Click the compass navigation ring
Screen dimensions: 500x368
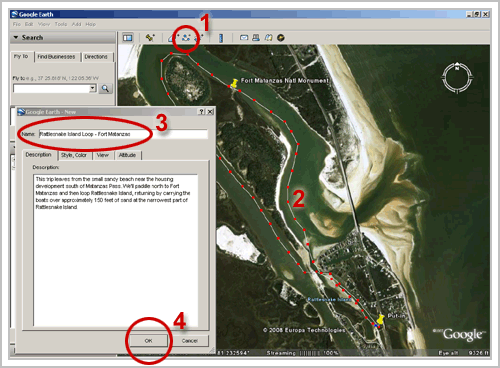(x=457, y=78)
